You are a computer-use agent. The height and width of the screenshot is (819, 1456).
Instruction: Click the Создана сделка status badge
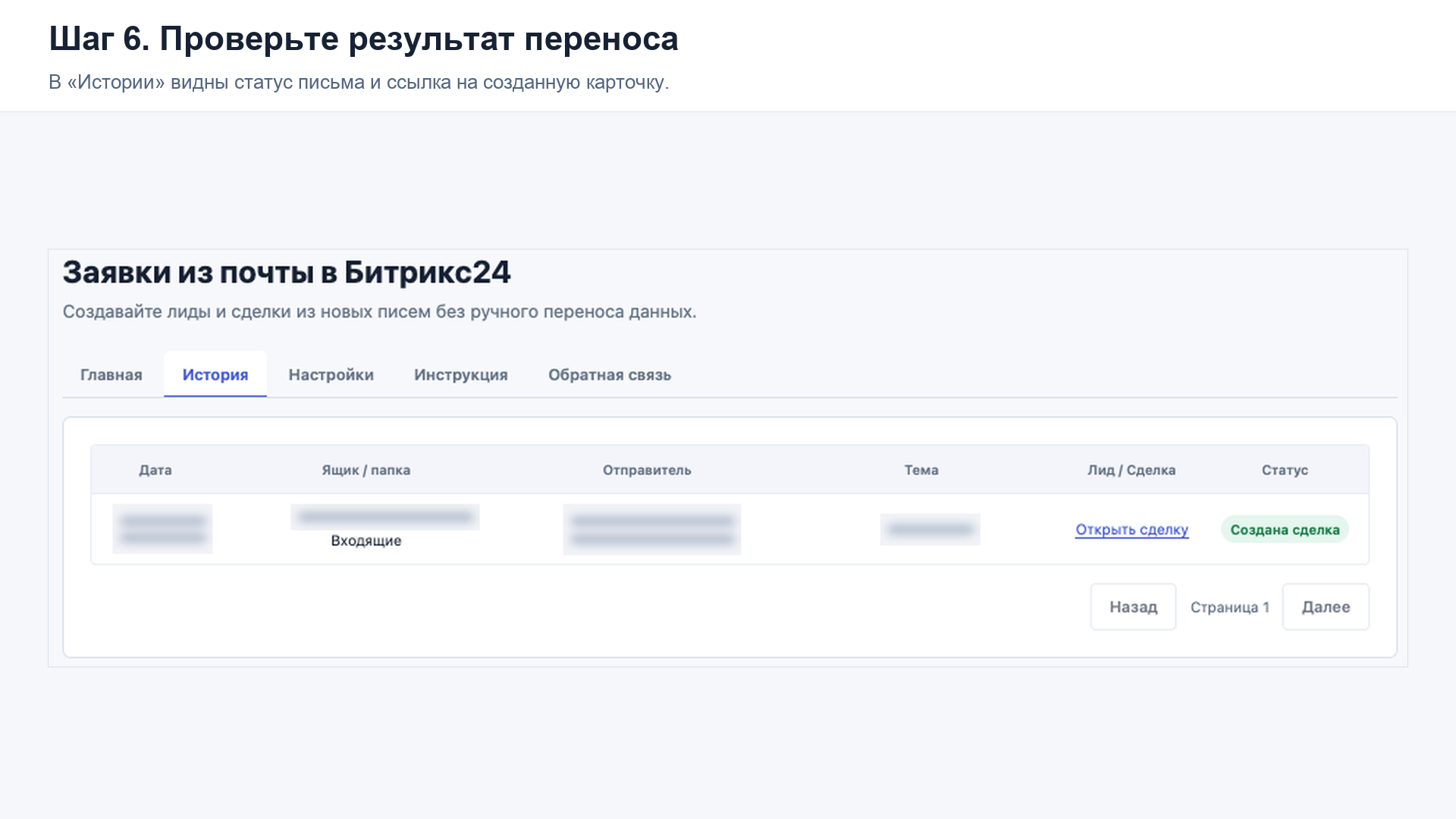click(x=1285, y=529)
